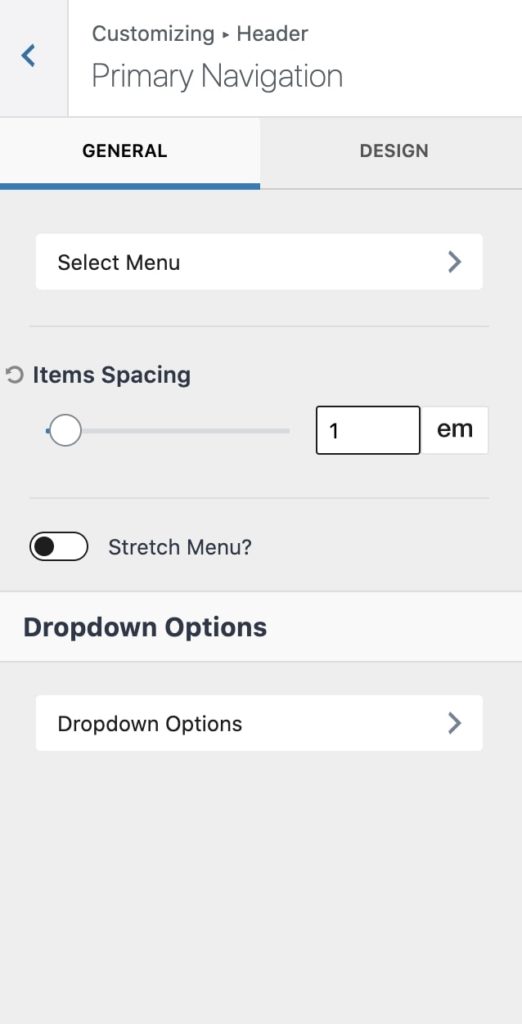This screenshot has width=522, height=1024.
Task: Click the Stretch Menu? label text
Action: coord(180,547)
